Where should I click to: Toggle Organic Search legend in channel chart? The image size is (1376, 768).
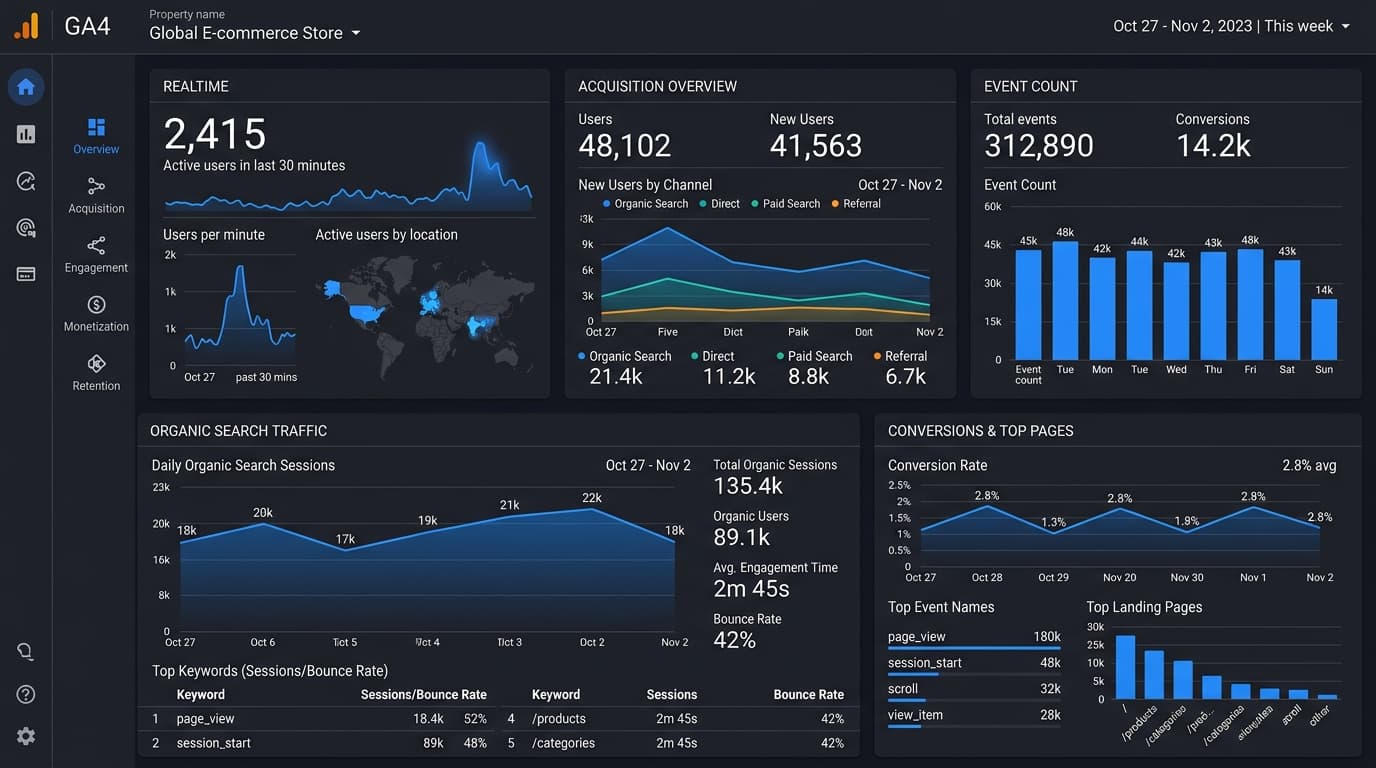[645, 203]
